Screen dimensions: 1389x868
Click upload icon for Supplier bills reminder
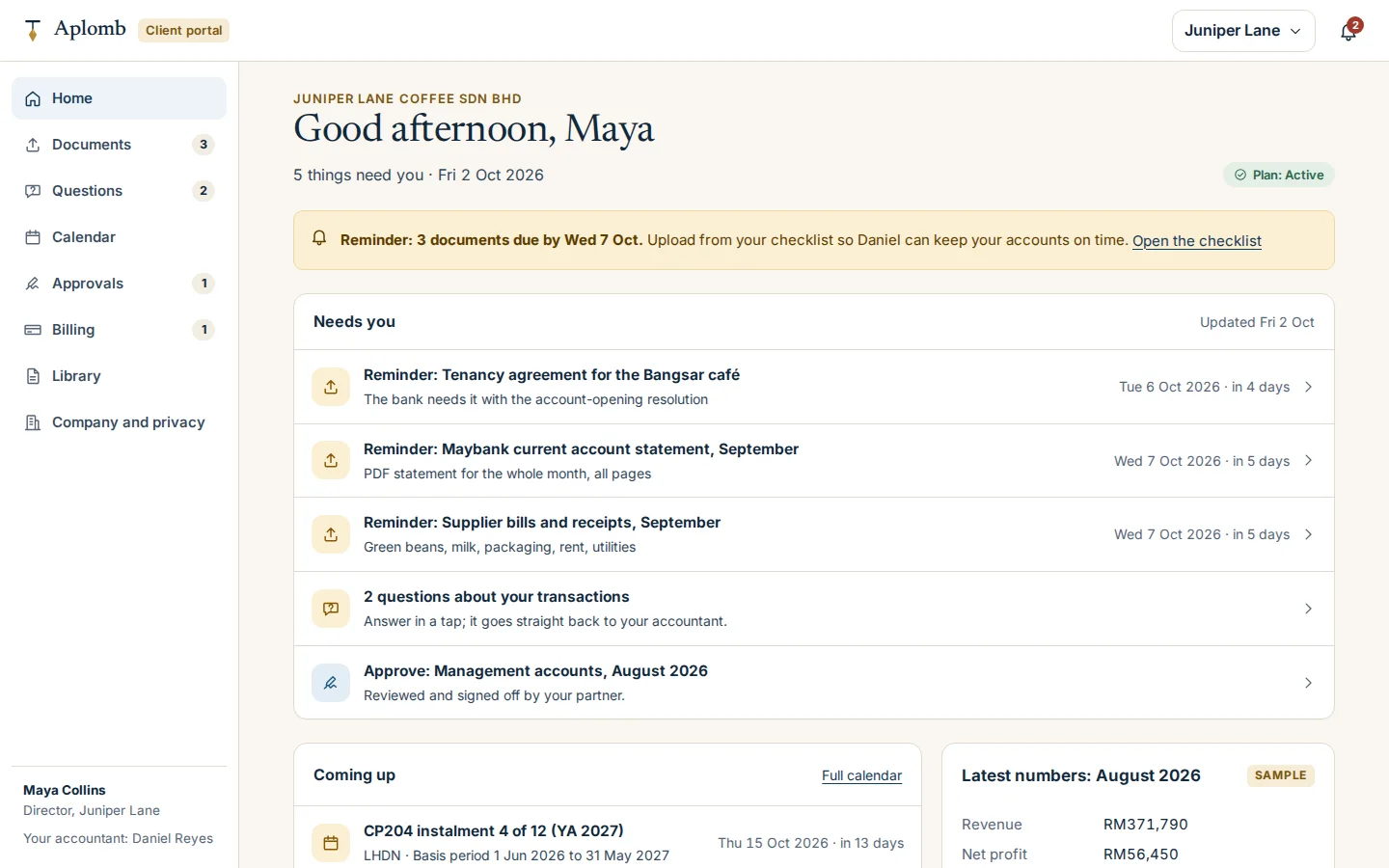coord(331,534)
